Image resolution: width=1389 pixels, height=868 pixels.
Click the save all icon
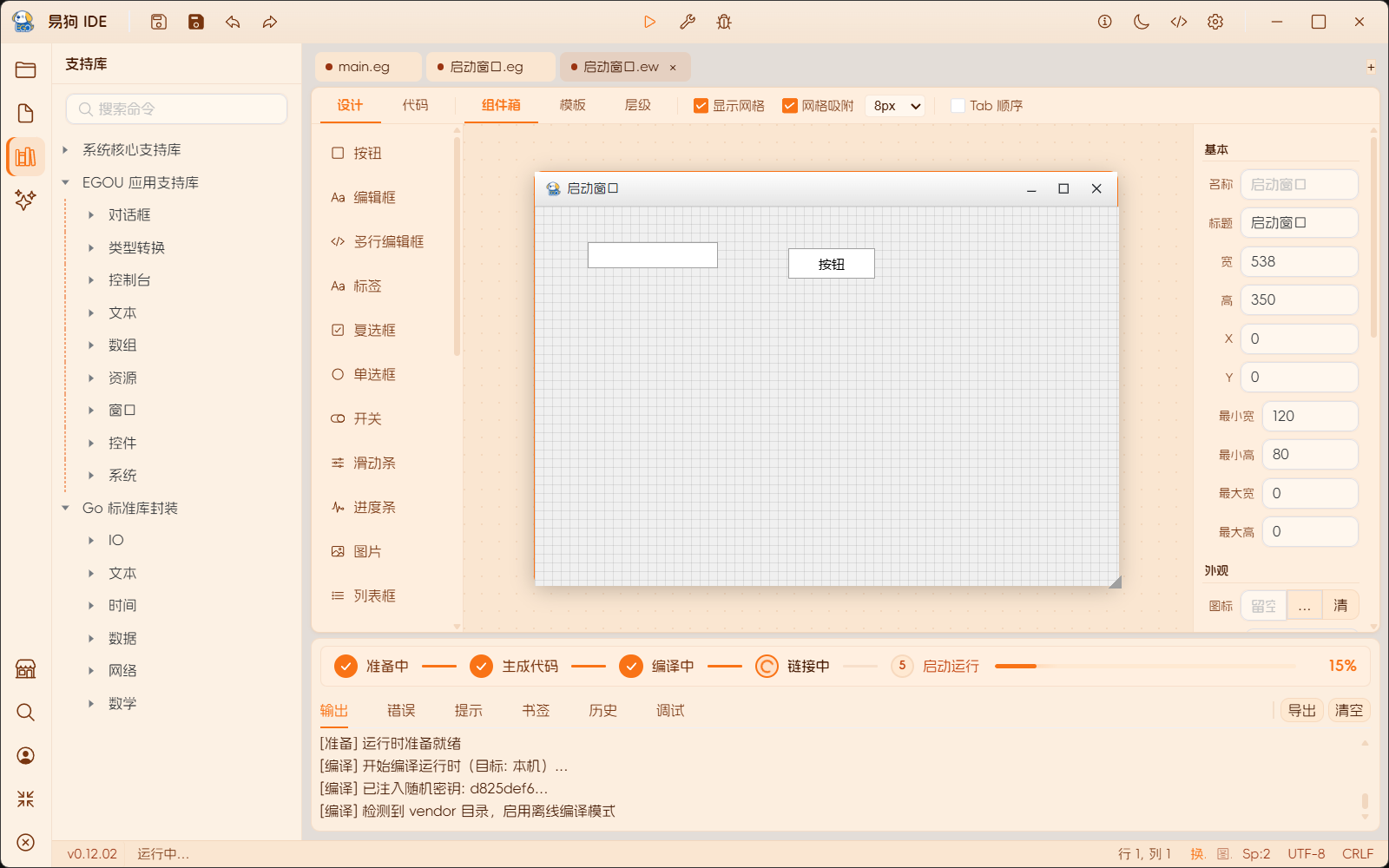pos(196,22)
